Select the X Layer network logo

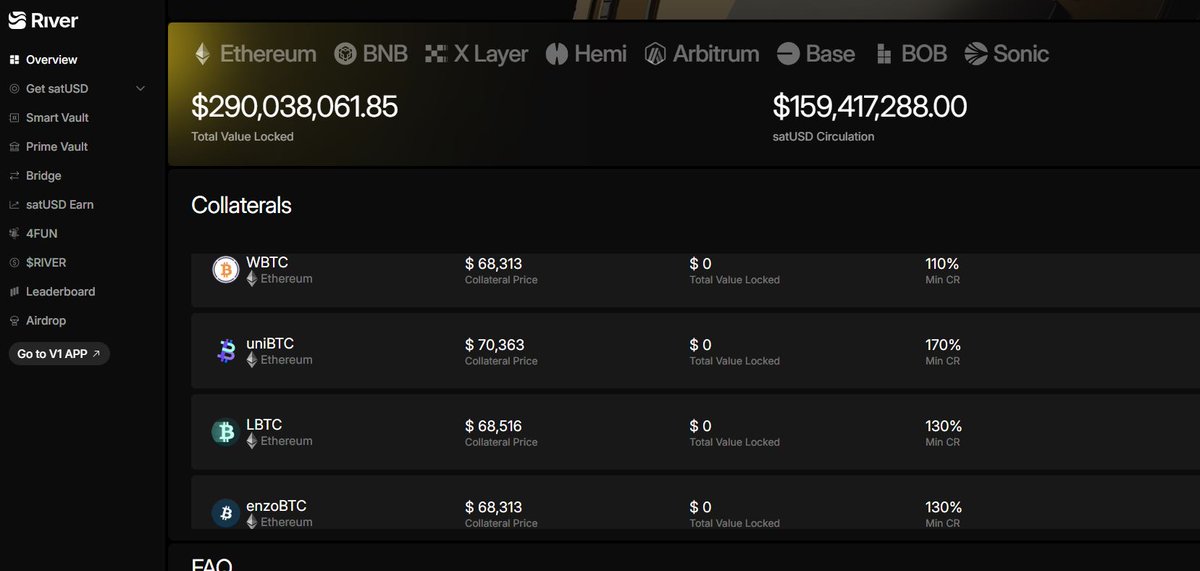click(x=435, y=54)
